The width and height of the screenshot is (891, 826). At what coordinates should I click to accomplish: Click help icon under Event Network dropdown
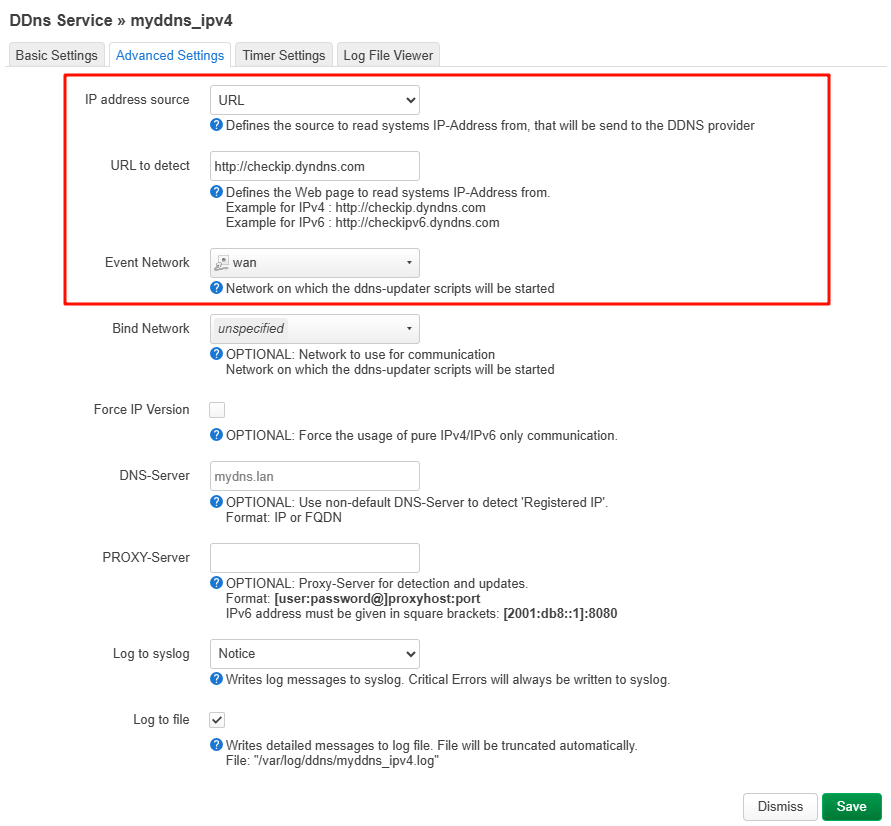tap(216, 288)
